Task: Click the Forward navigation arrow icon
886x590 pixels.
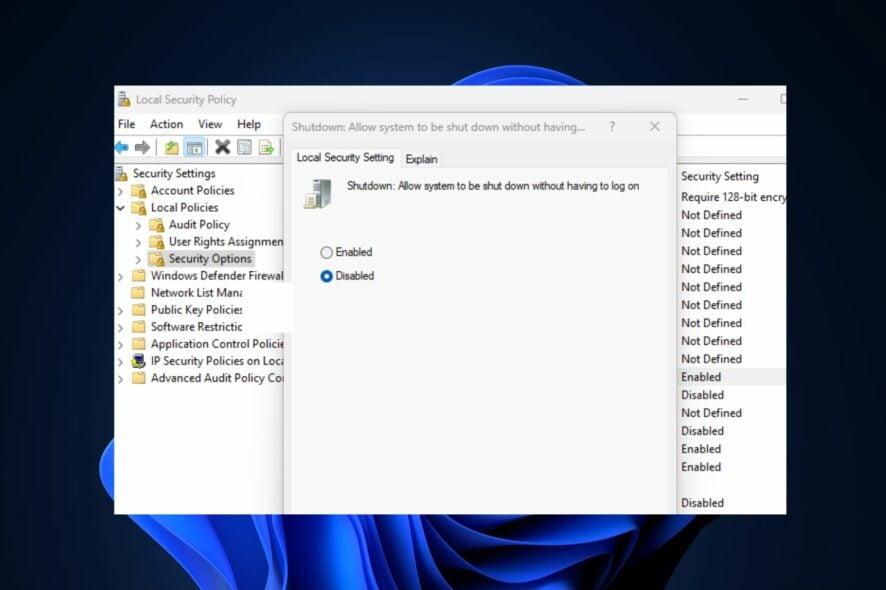Action: tap(143, 147)
